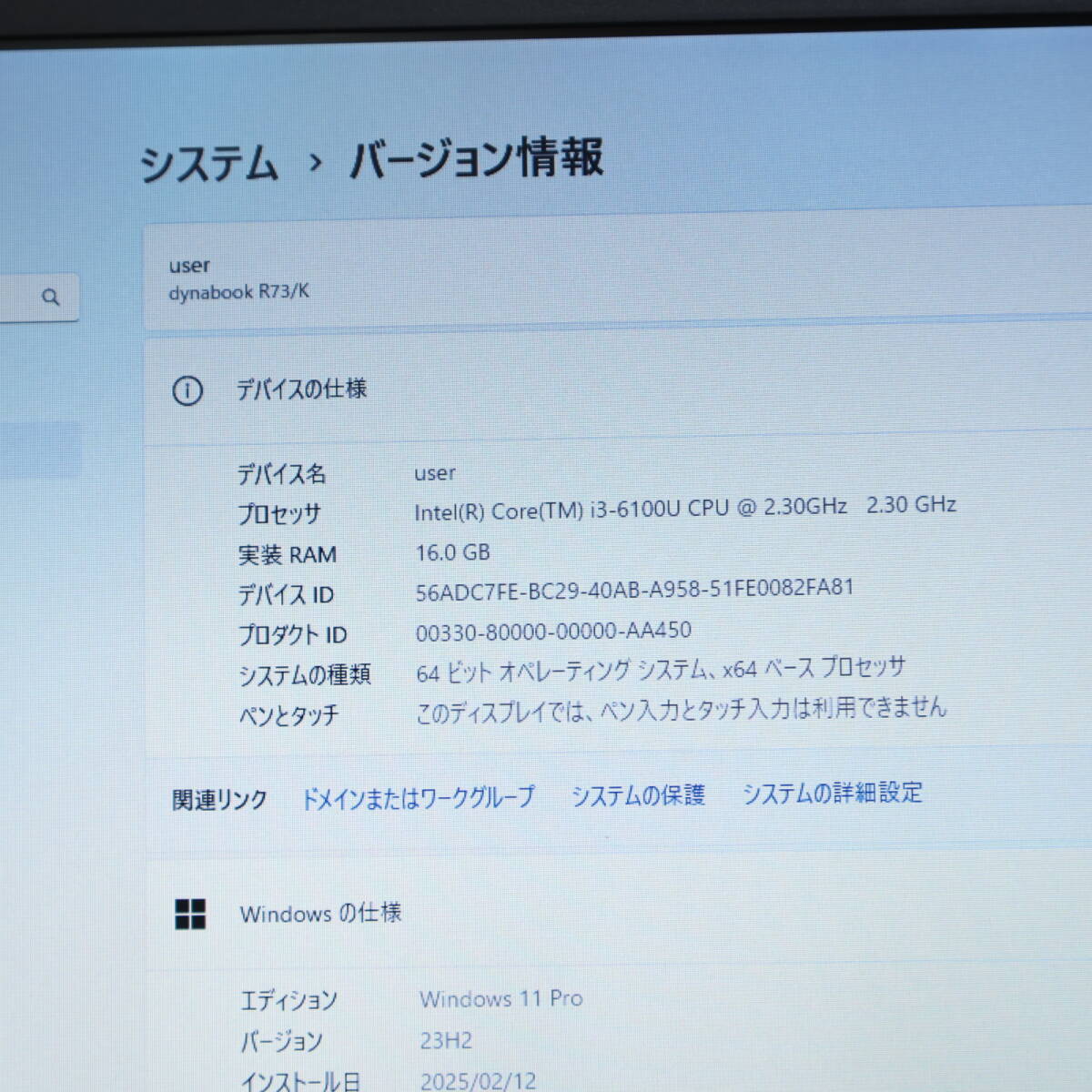Select the device ID 56ADC7FE-BC29 value
Screen dimensions: 1092x1092
pos(634,590)
